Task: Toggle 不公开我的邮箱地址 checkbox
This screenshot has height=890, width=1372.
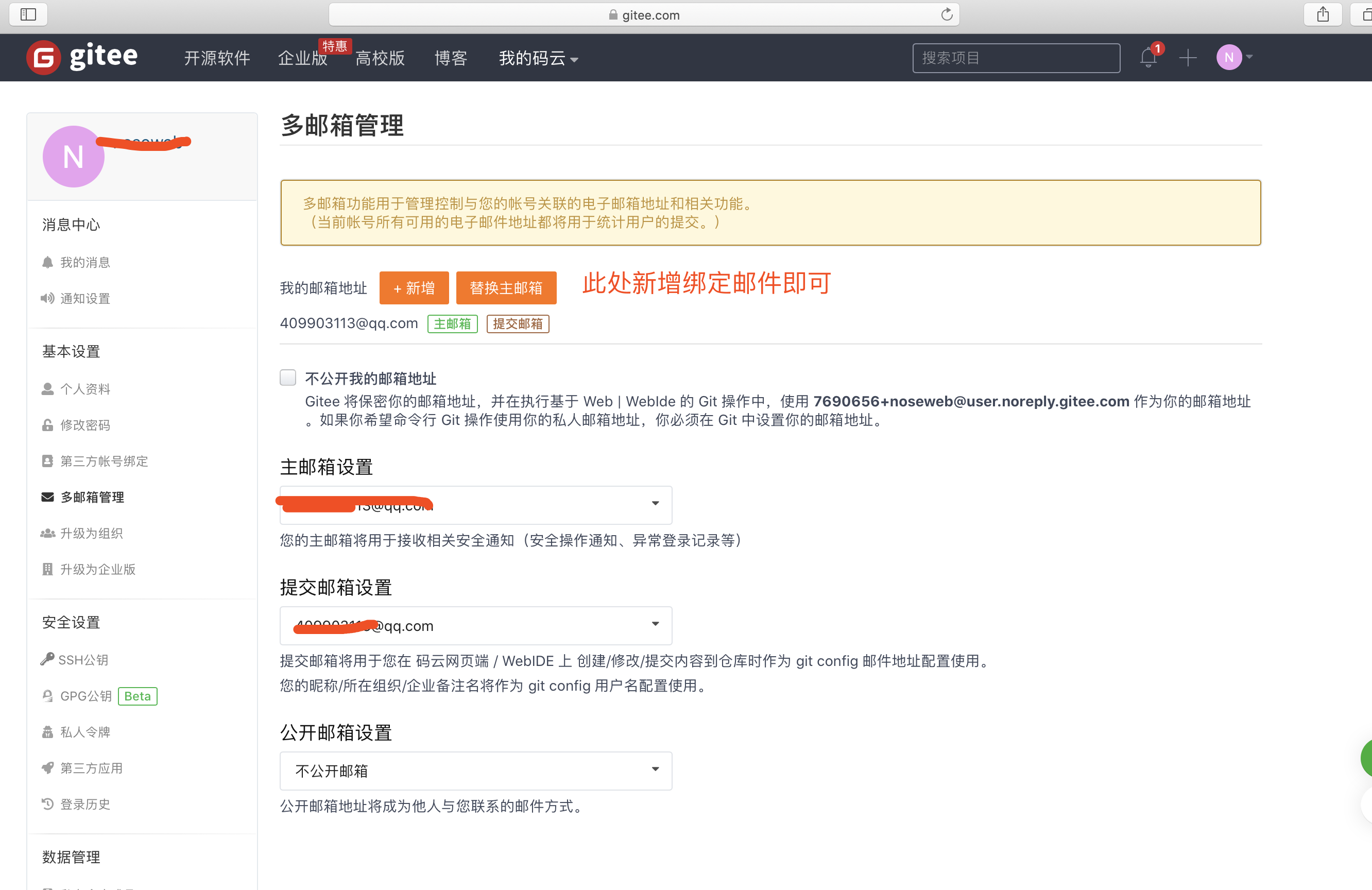Action: pos(288,378)
